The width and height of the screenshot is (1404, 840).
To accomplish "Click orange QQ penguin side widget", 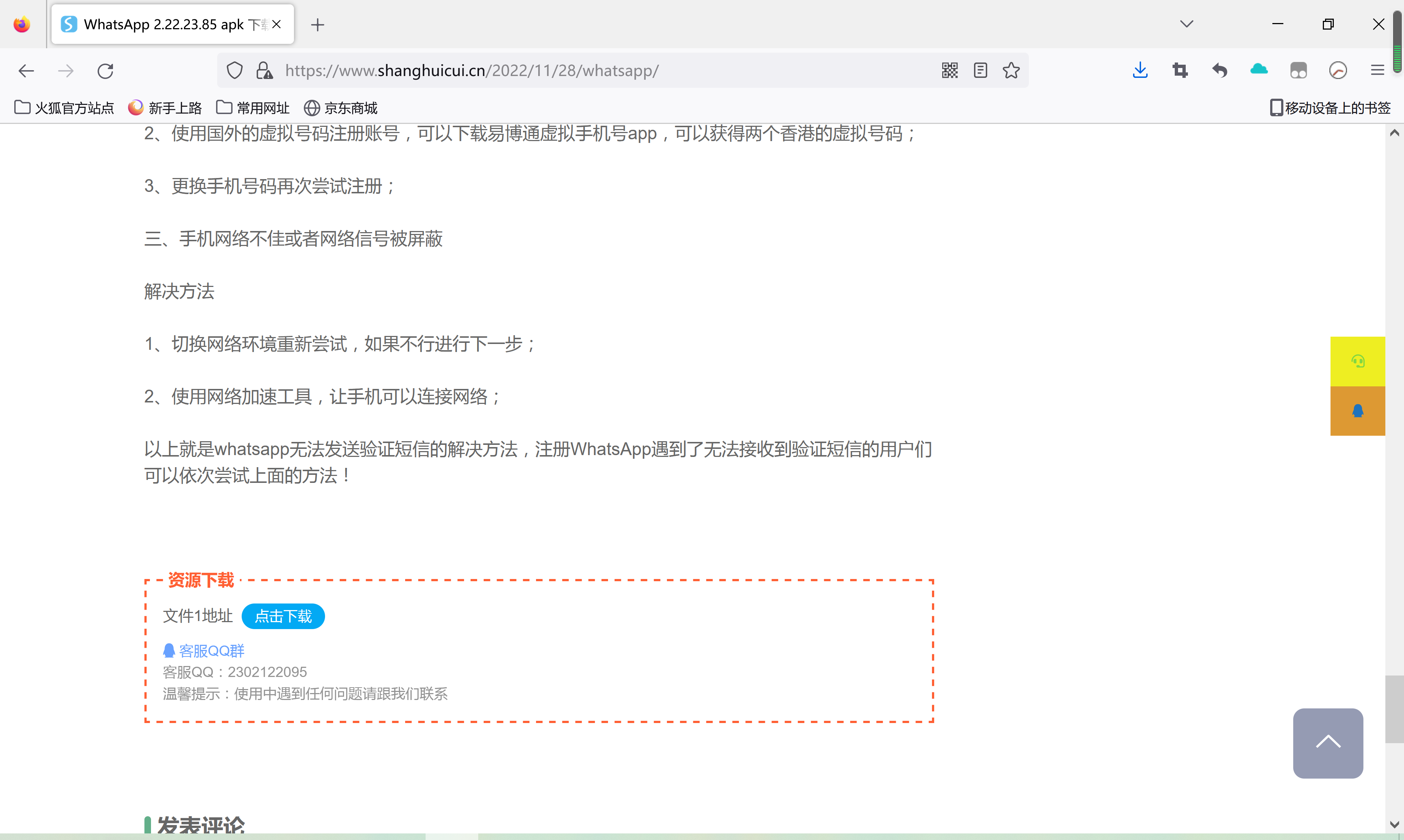I will [1358, 411].
